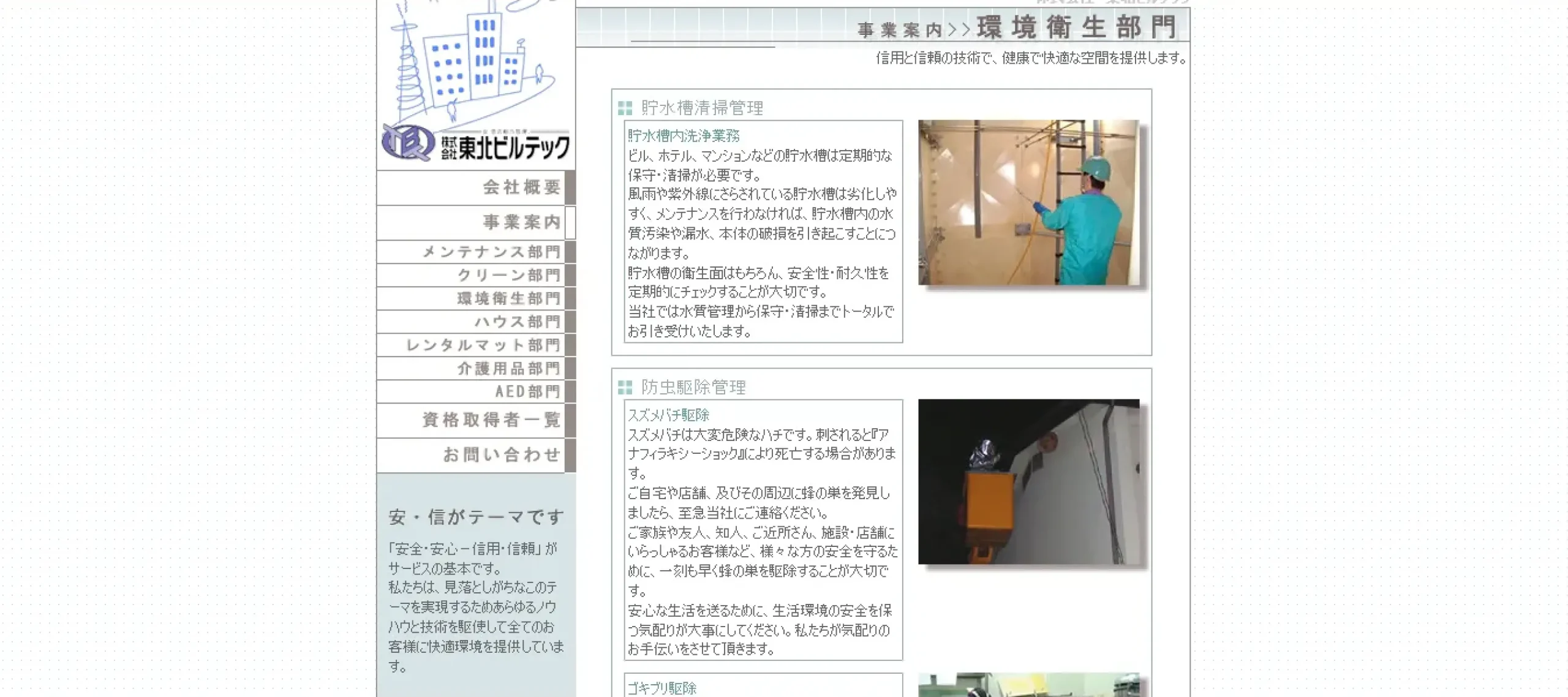Click the water tank cleaning photo
Image resolution: width=1568 pixels, height=697 pixels.
tap(1029, 202)
